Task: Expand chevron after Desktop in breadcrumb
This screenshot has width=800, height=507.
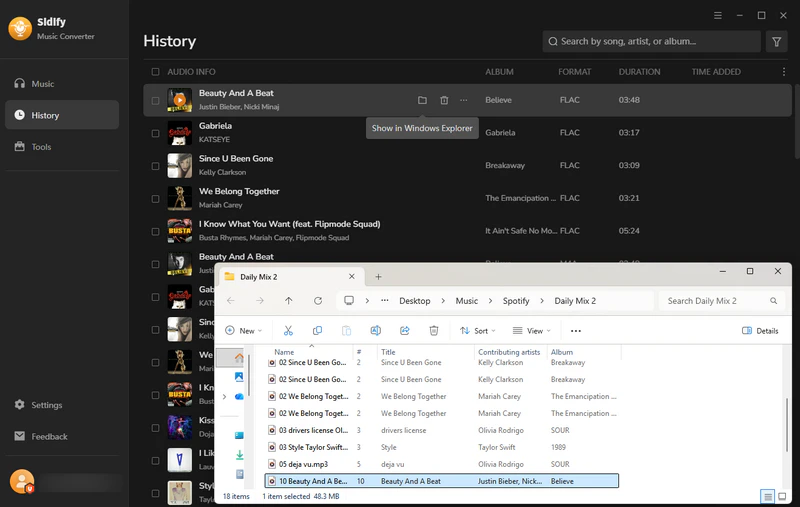Action: [x=443, y=301]
